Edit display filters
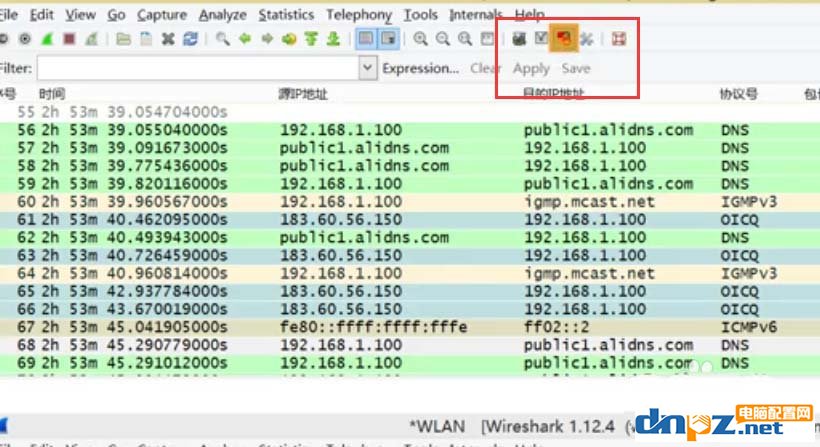Viewport: 820px width, 447px height. pyautogui.click(x=541, y=39)
